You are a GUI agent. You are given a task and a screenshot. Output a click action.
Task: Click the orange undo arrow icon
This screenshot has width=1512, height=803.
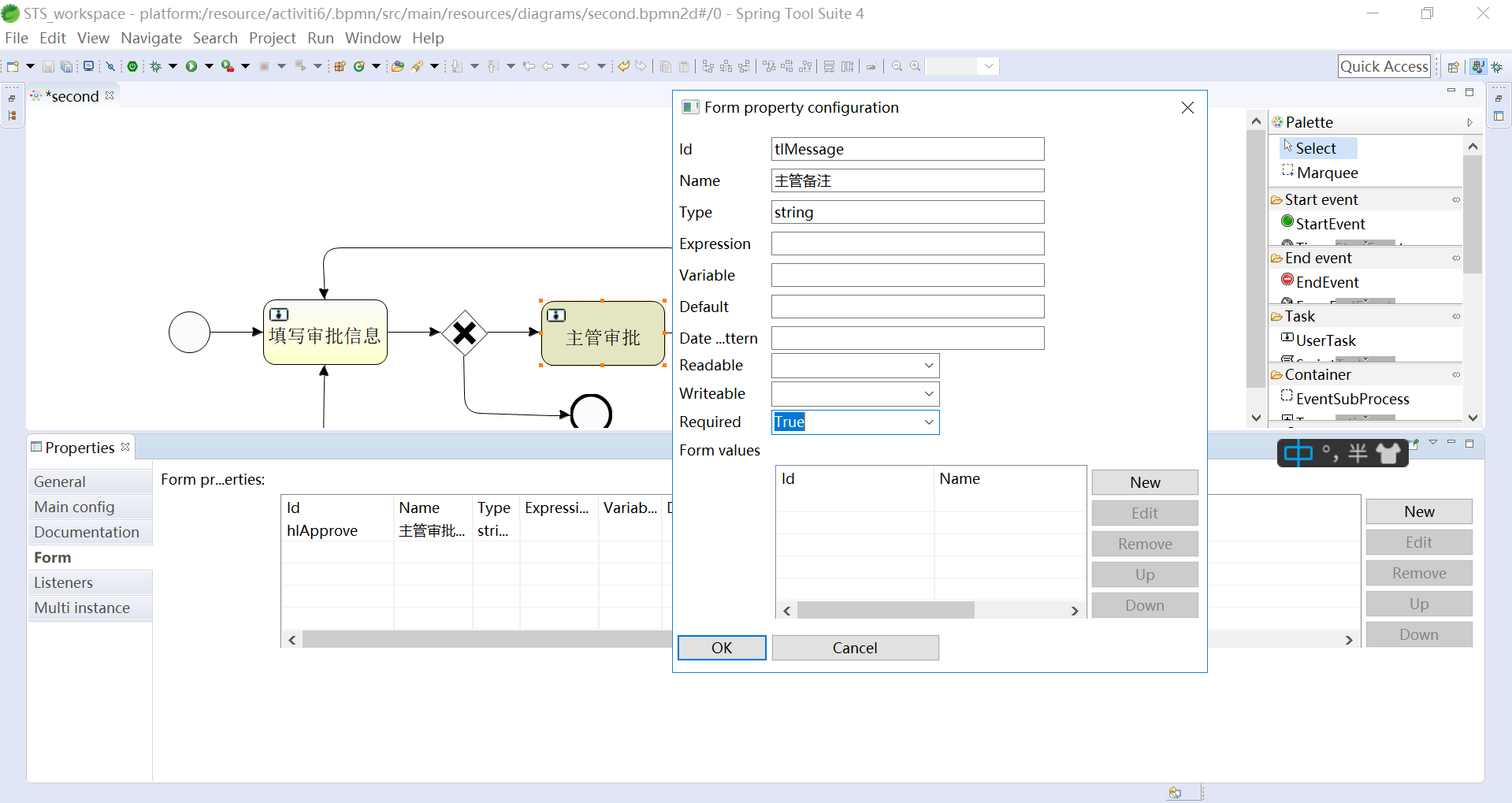point(623,66)
